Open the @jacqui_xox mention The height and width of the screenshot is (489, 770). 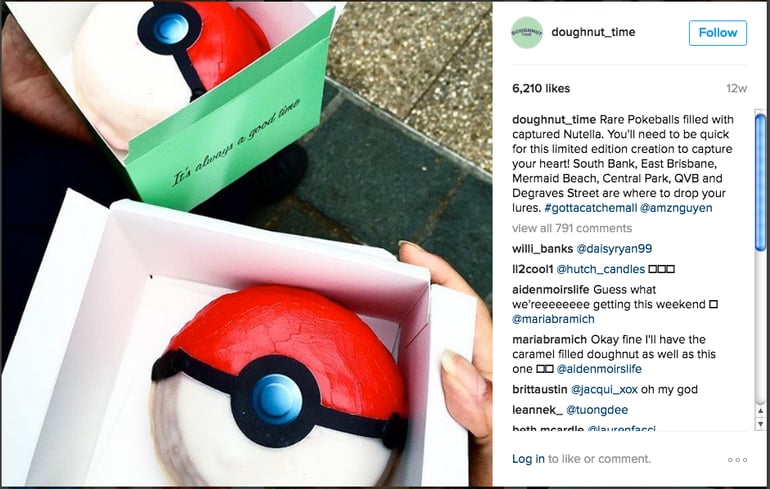tap(604, 389)
